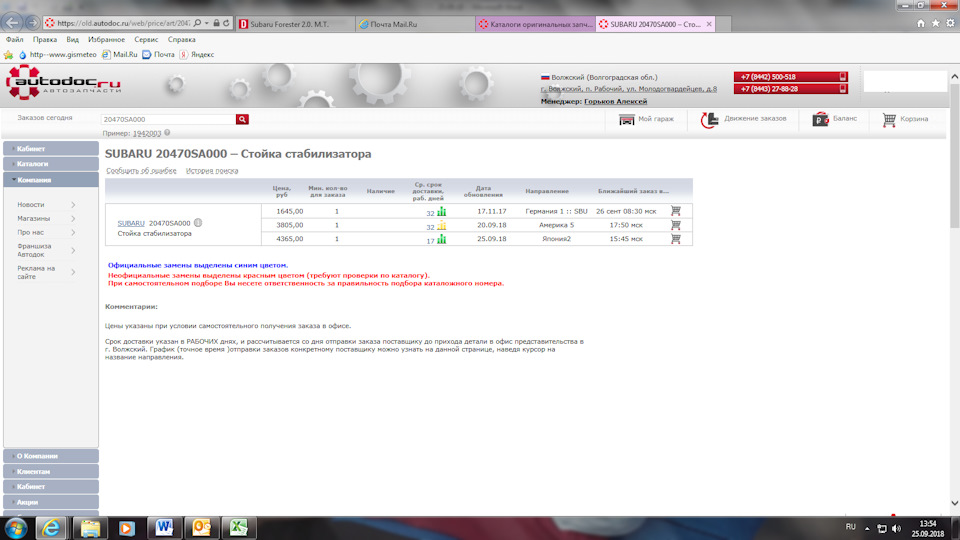The height and width of the screenshot is (540, 960).
Task: Click manager Горьков Алексей link
Action: 615,102
